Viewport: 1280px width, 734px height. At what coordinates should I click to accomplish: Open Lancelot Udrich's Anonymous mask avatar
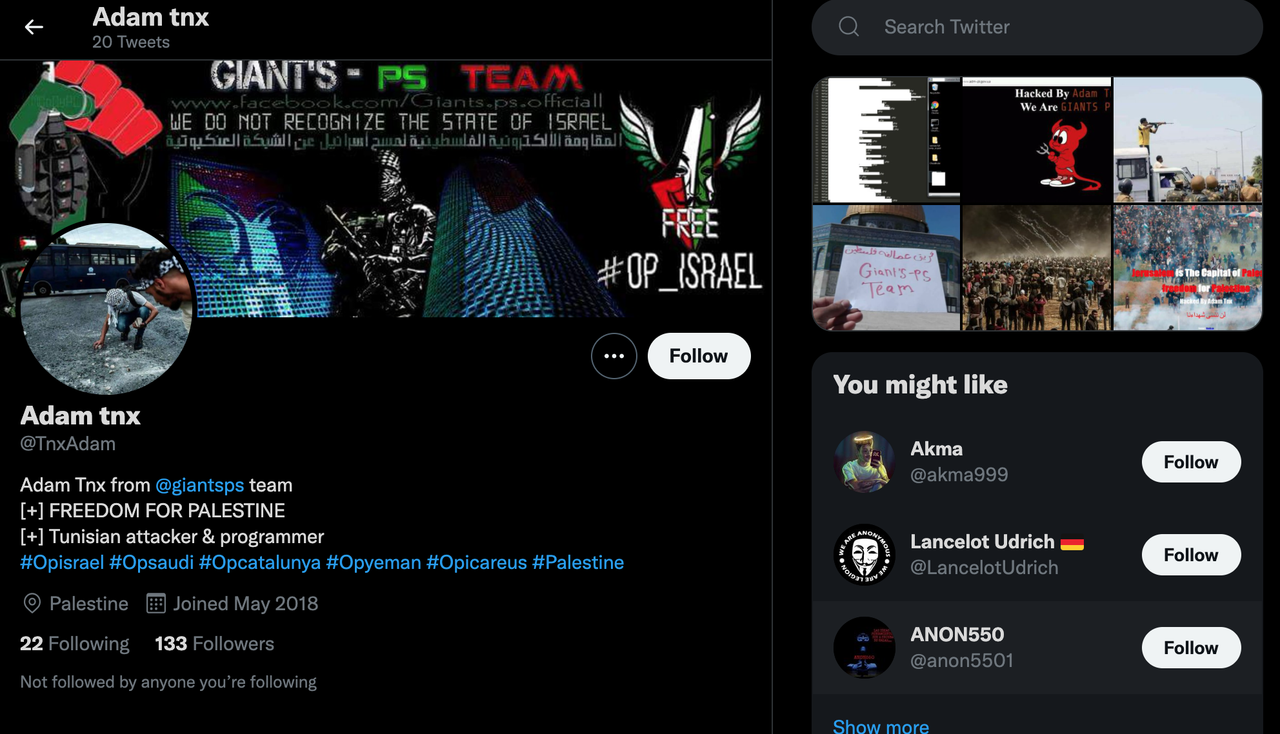coord(864,555)
